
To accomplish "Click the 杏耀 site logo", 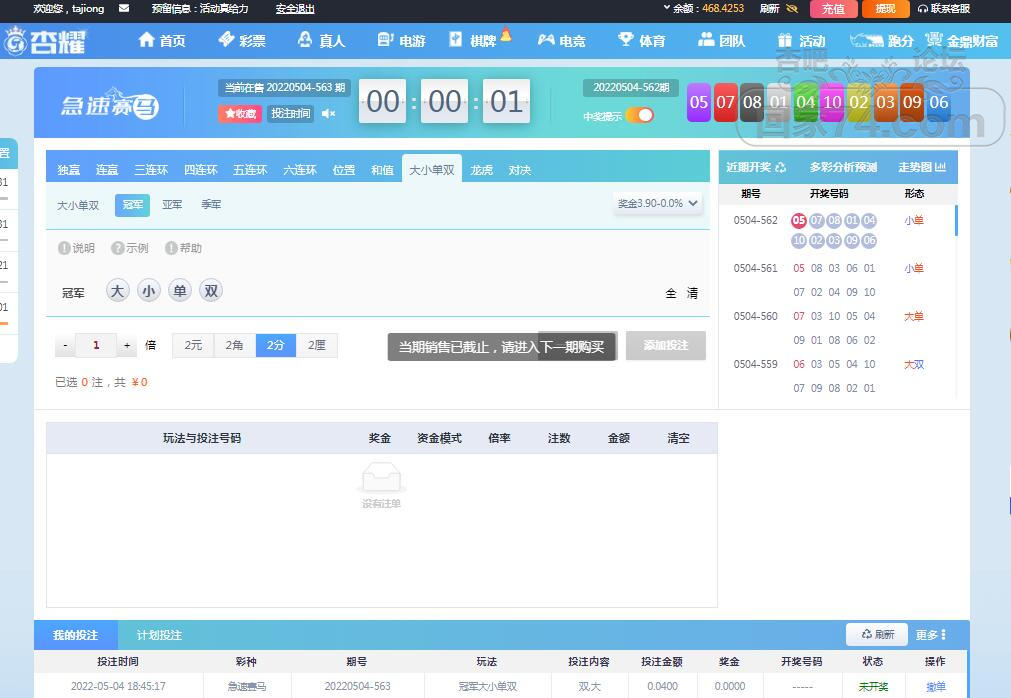I will pos(44,41).
